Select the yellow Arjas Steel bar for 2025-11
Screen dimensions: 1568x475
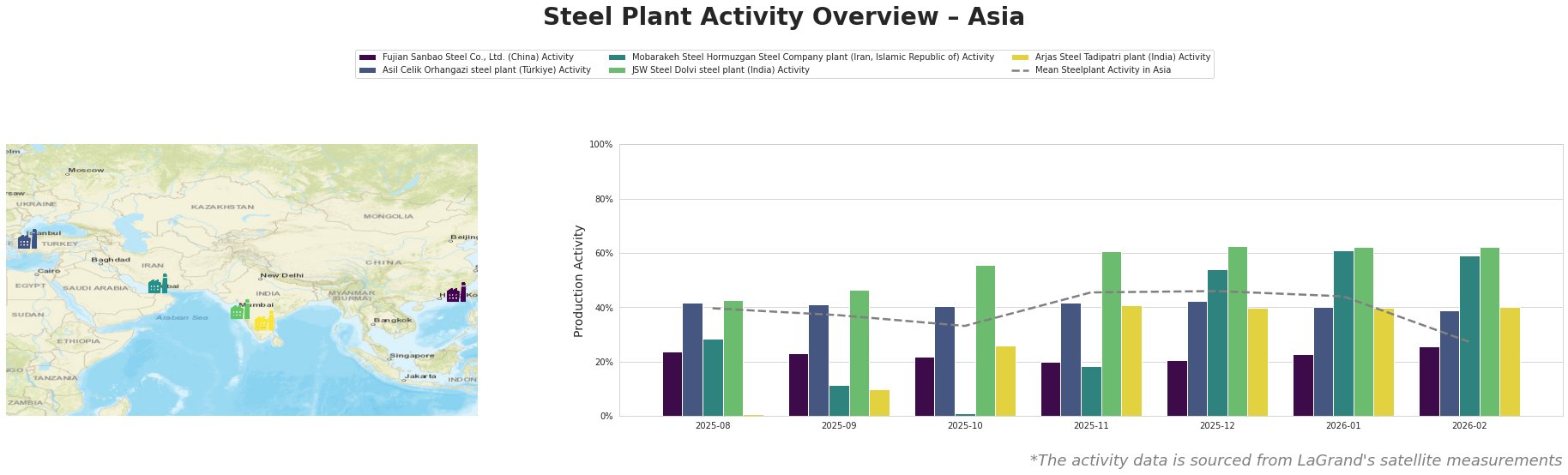(1131, 361)
